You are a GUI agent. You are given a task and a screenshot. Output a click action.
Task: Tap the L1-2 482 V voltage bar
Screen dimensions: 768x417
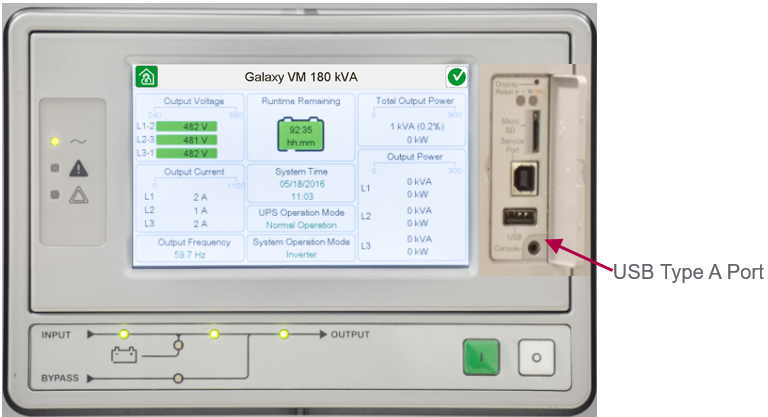point(186,126)
